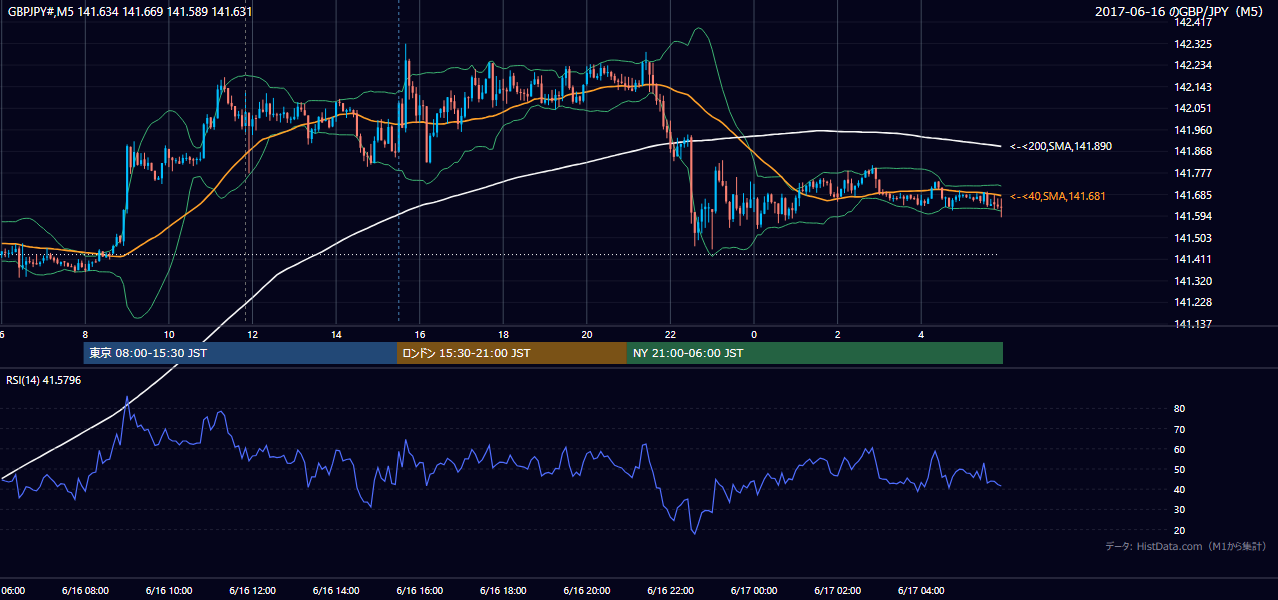This screenshot has width=1278, height=600.
Task: Click the 6/16 14:00 time label
Action: click(336, 591)
